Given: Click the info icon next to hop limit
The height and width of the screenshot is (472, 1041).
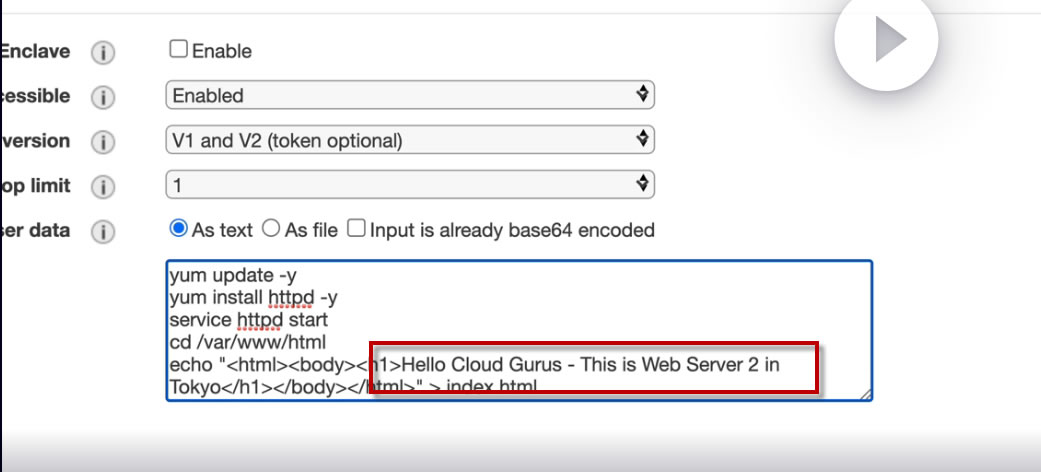Looking at the screenshot, I should (x=103, y=187).
